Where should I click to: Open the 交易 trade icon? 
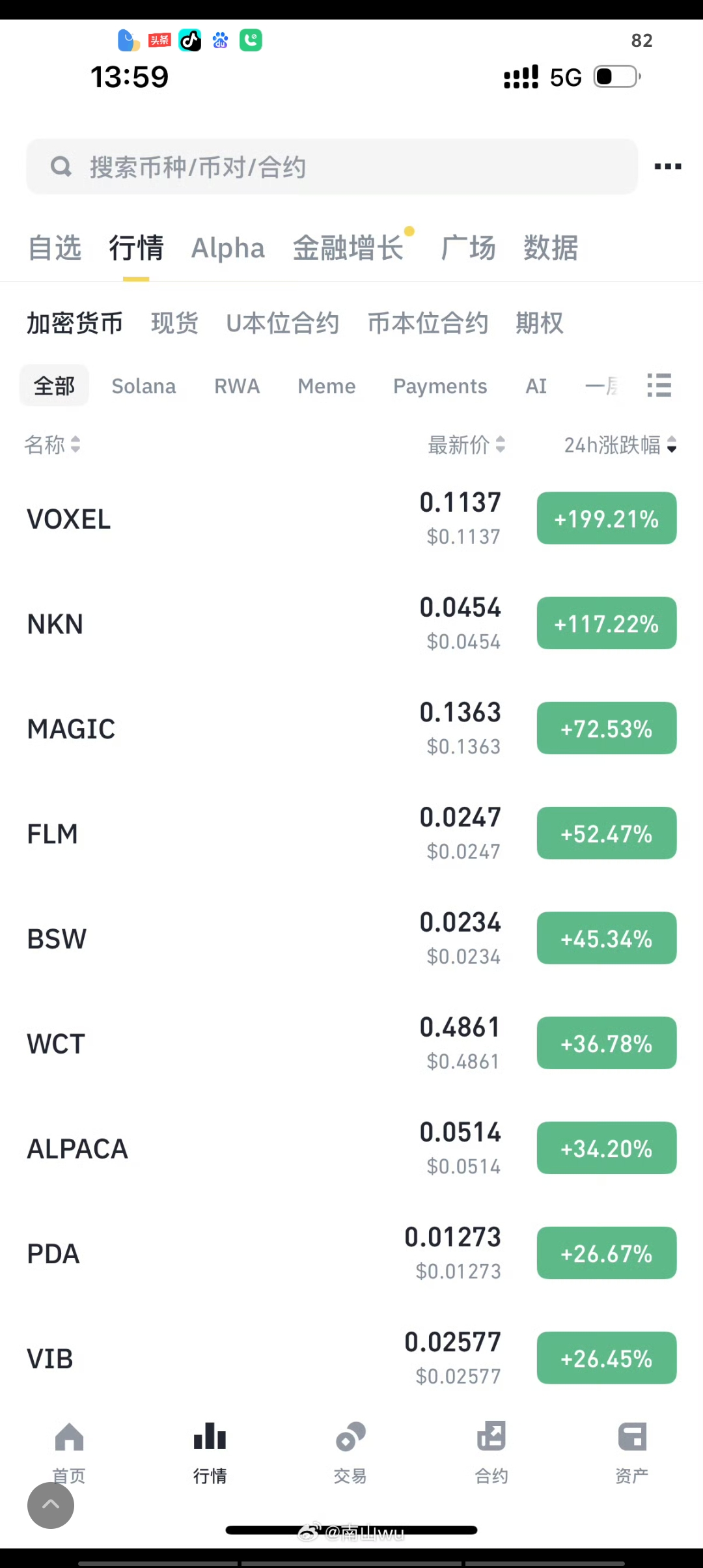coord(350,1438)
